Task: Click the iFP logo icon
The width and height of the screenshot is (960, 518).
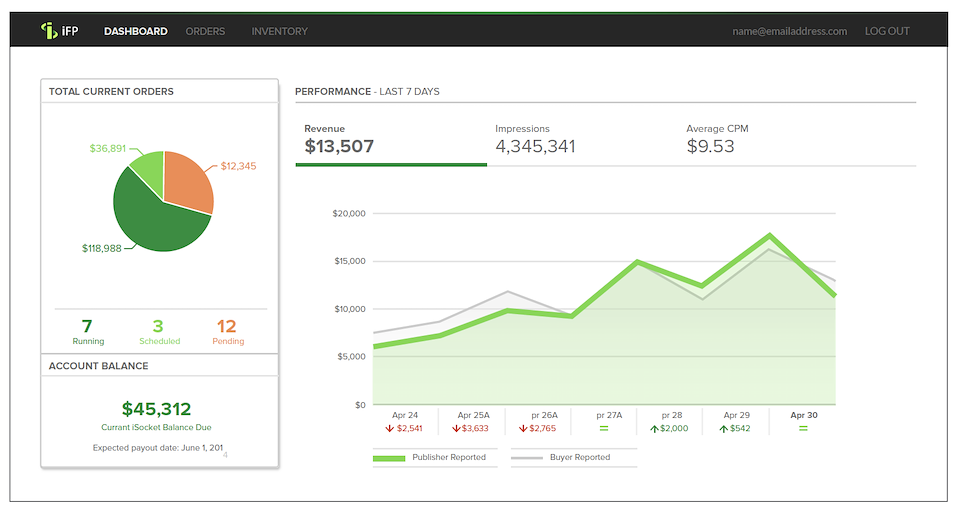Action: pos(48,31)
